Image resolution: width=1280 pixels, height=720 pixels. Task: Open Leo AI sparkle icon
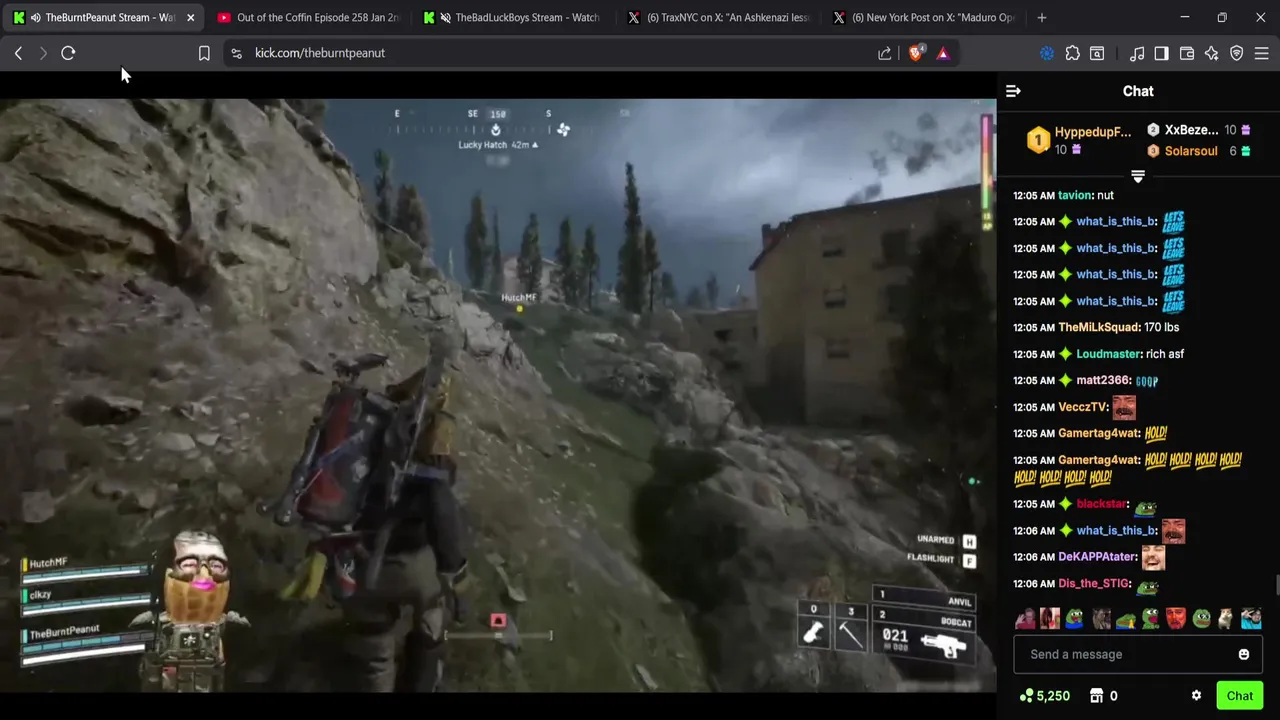(x=1212, y=53)
